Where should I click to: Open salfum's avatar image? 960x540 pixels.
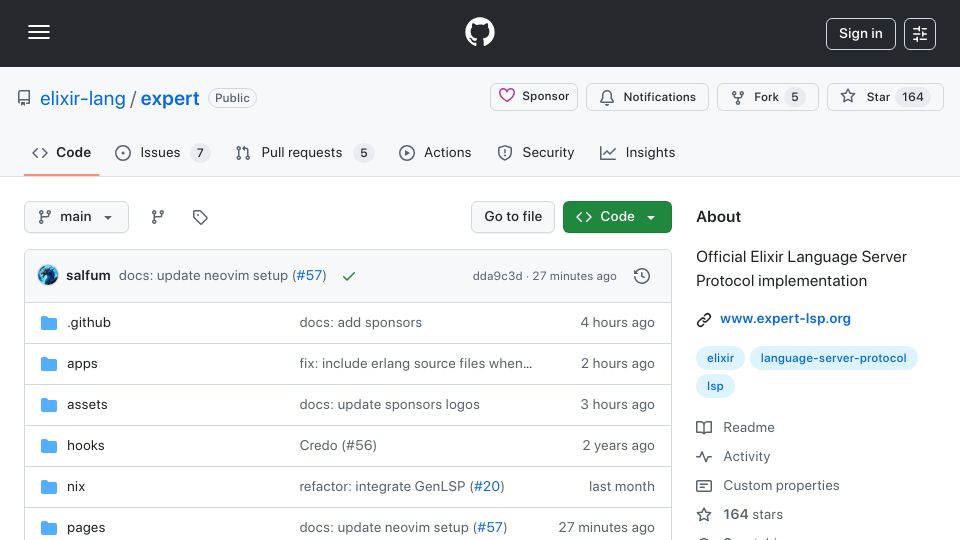pos(48,276)
